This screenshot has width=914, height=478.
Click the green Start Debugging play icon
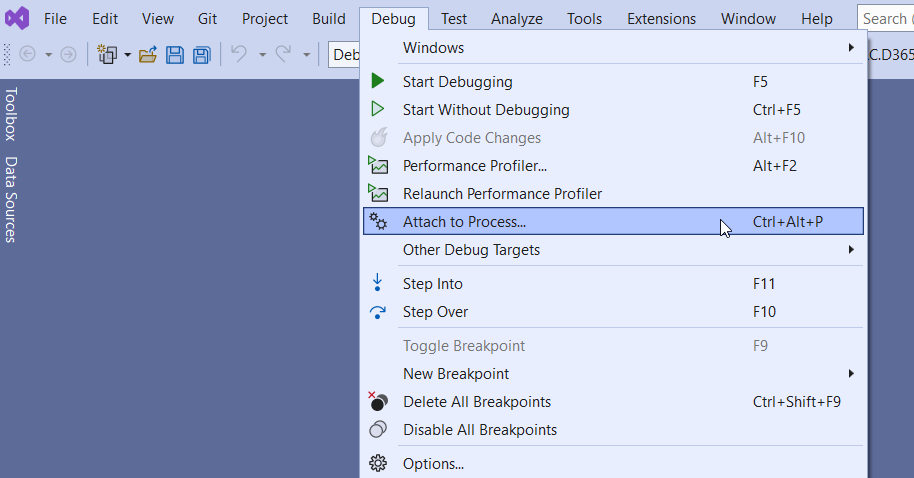[x=378, y=81]
